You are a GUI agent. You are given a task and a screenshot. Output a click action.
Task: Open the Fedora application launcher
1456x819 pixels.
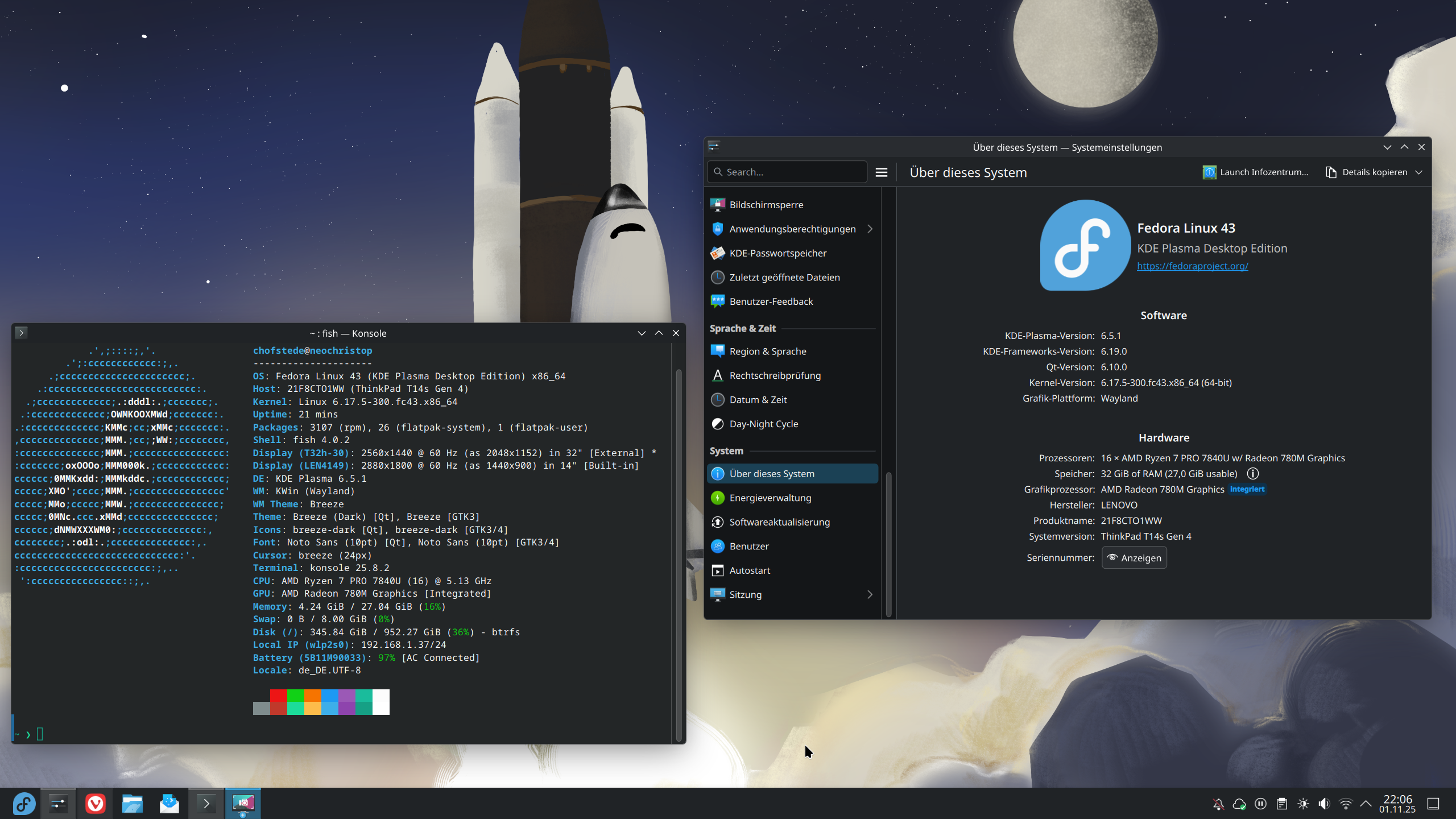pos(24,804)
